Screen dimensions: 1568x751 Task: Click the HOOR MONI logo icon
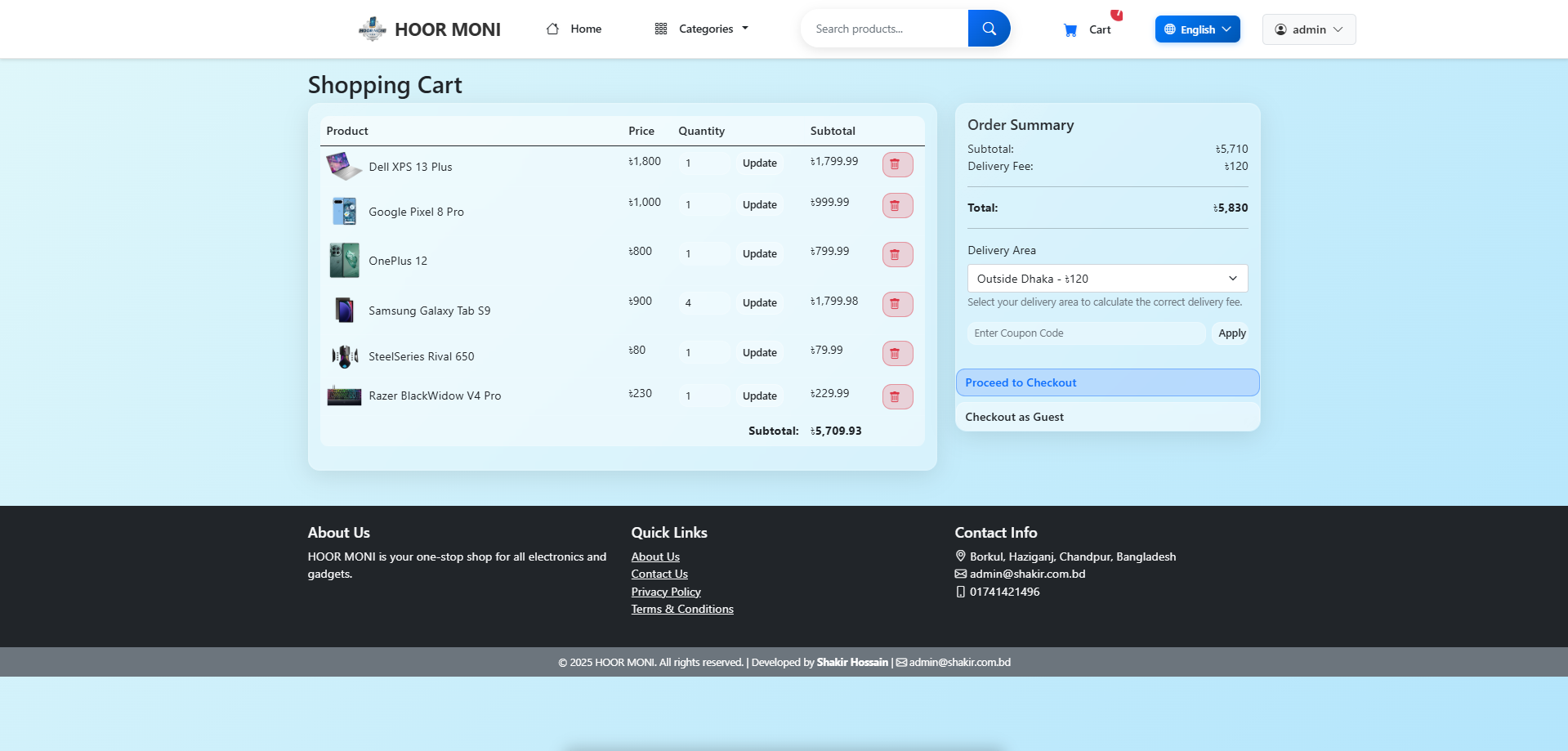click(x=372, y=29)
